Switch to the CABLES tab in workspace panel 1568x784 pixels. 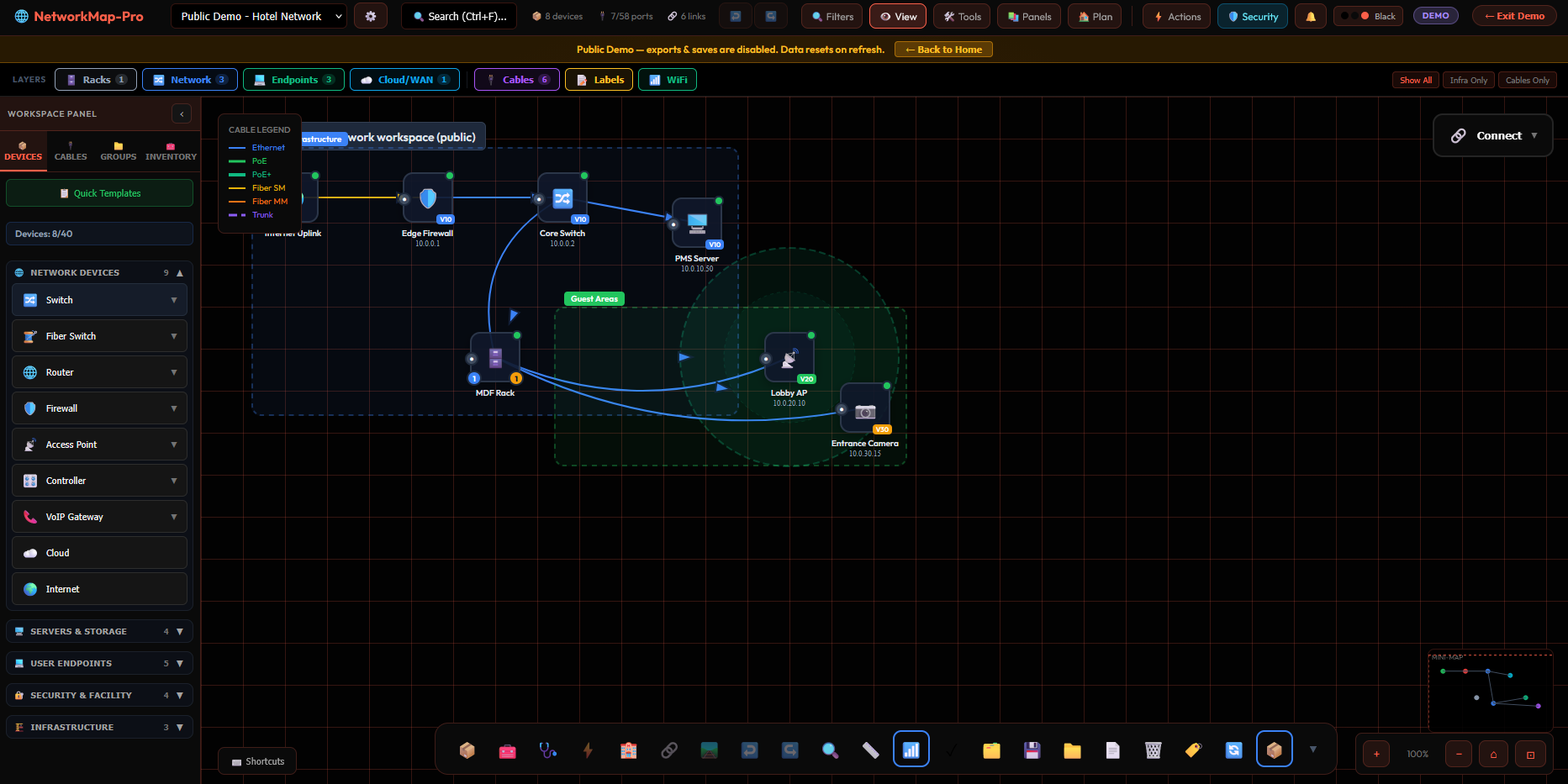coord(71,152)
